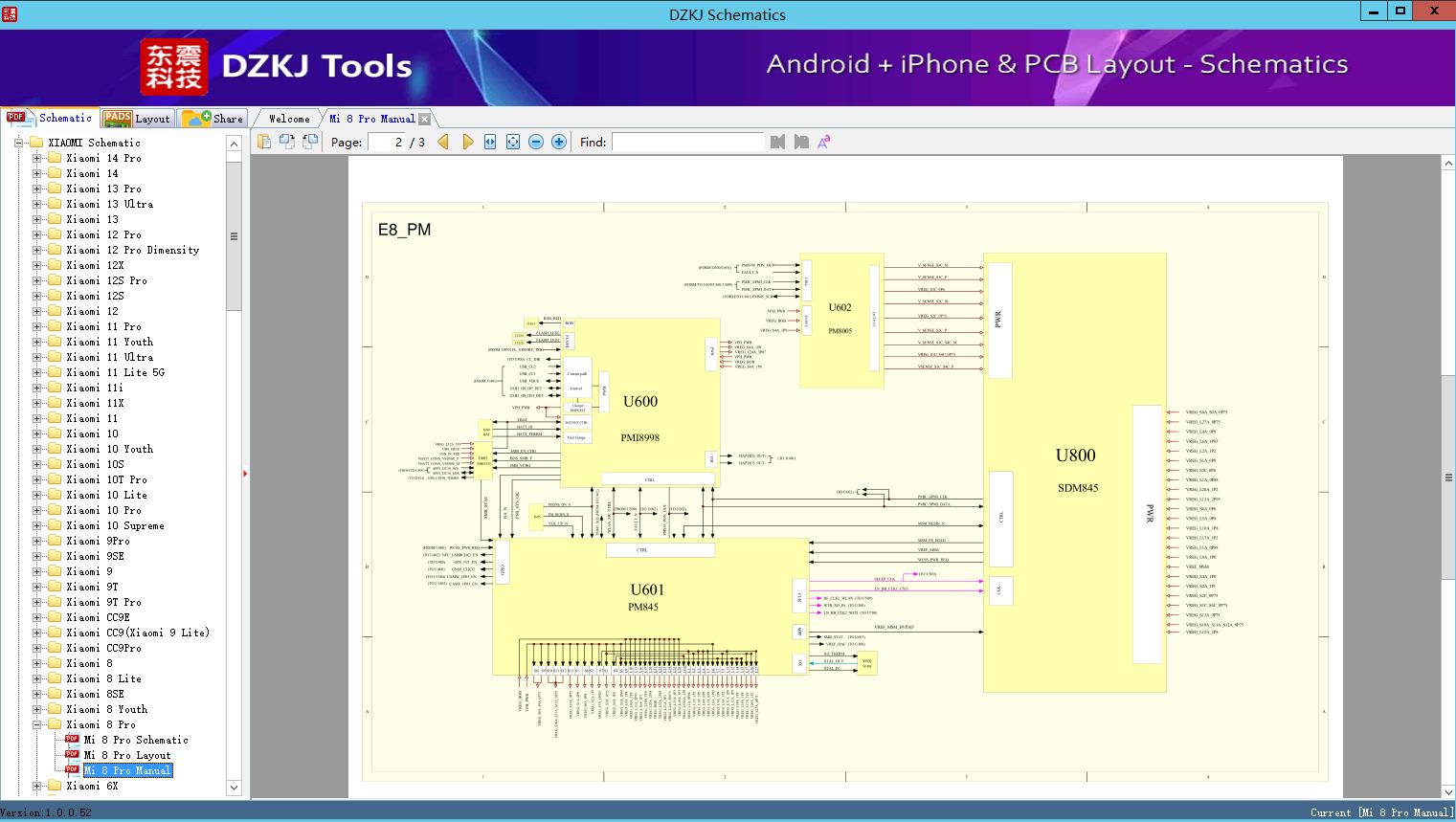Image resolution: width=1456 pixels, height=822 pixels.
Task: Fit page to width
Action: (490, 142)
